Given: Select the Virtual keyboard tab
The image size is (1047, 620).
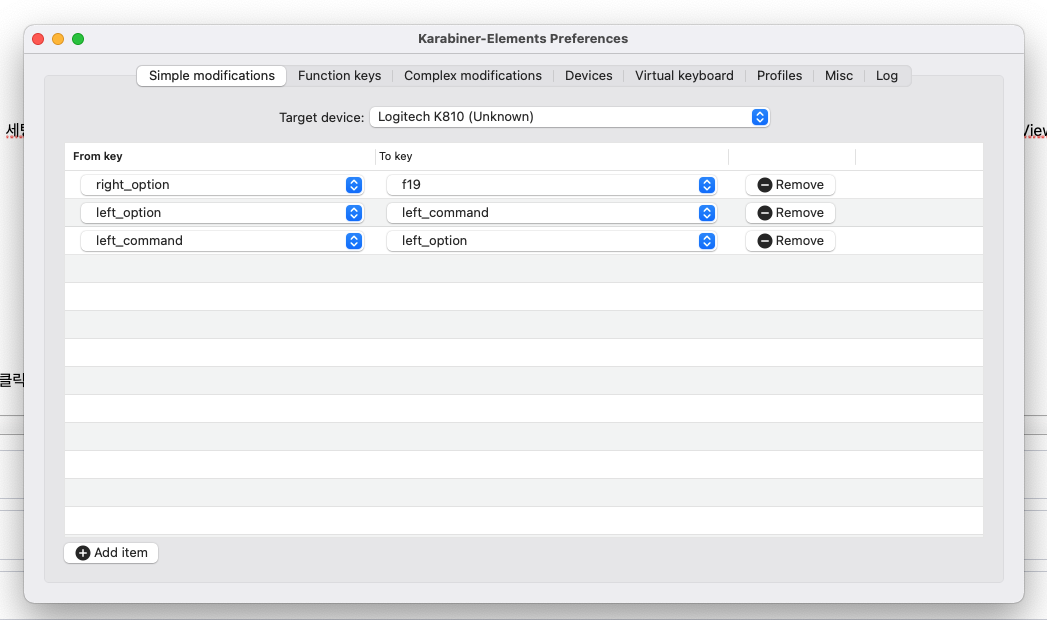Looking at the screenshot, I should click(x=684, y=76).
